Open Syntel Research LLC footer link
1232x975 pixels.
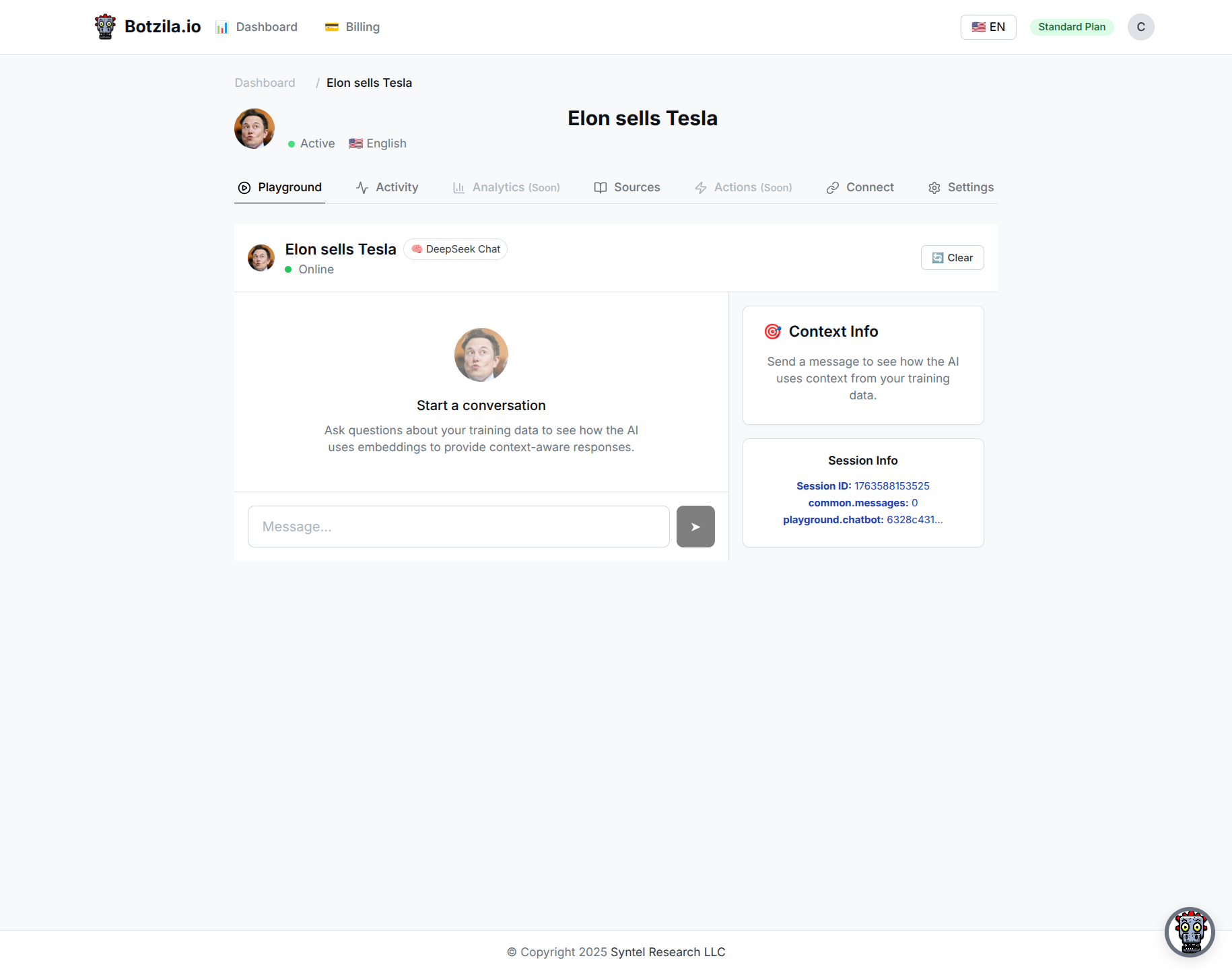coord(668,952)
